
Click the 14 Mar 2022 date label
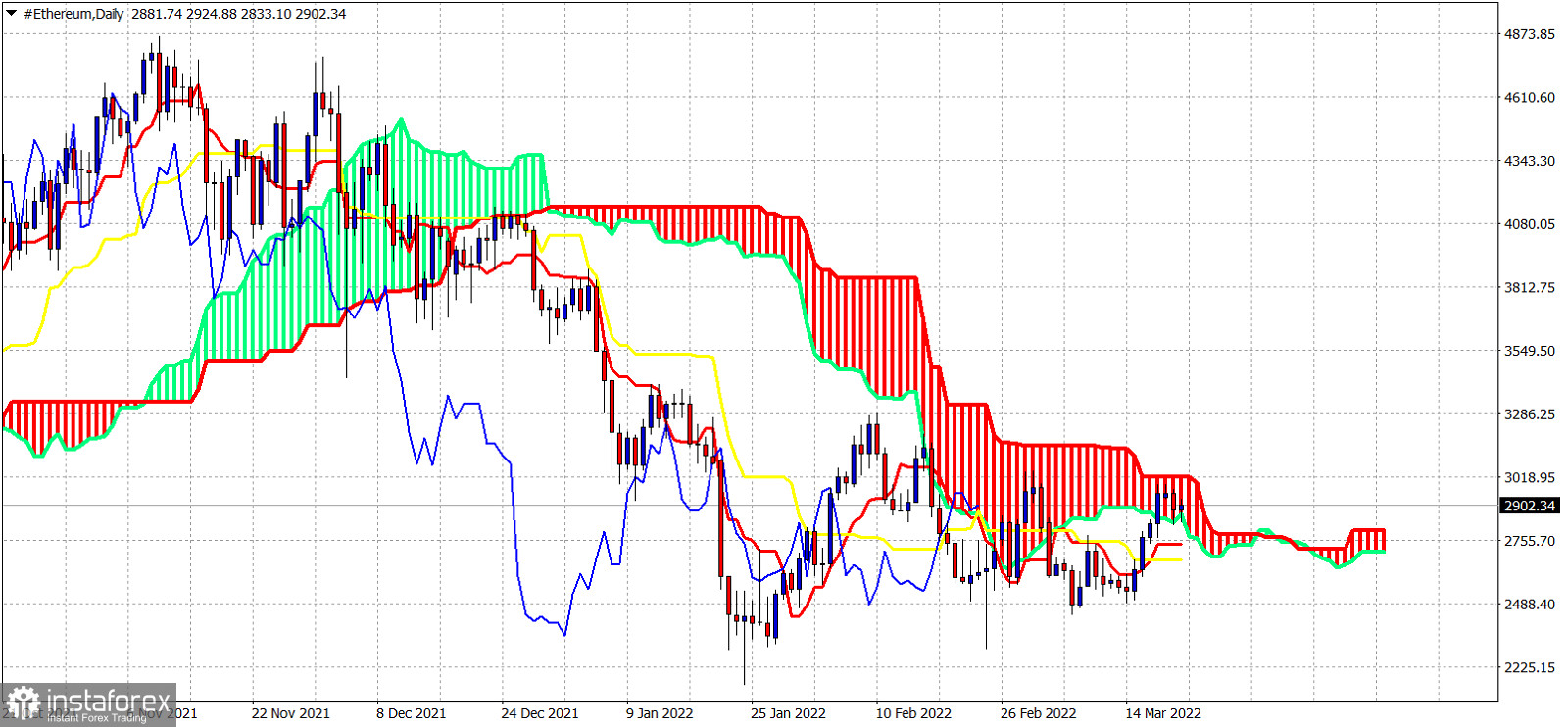1163,713
